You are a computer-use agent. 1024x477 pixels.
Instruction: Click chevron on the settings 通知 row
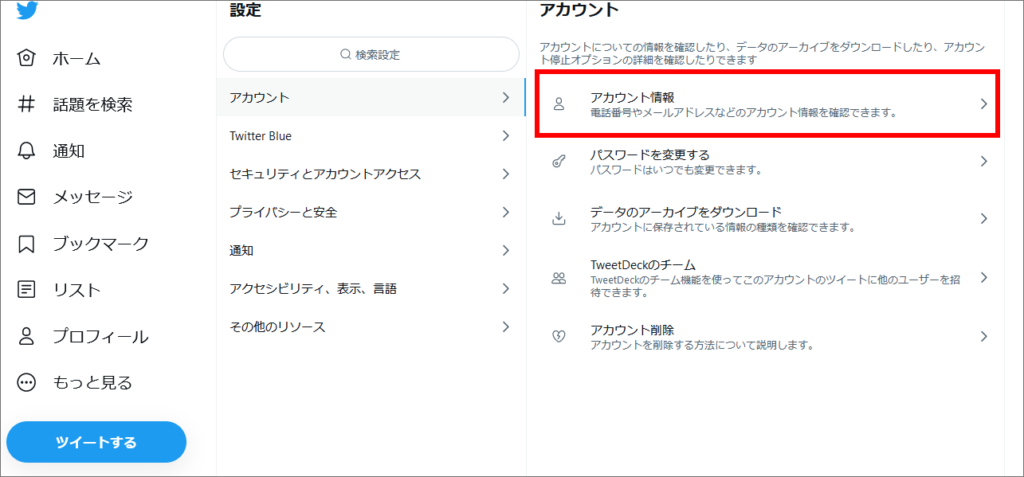pyautogui.click(x=505, y=250)
